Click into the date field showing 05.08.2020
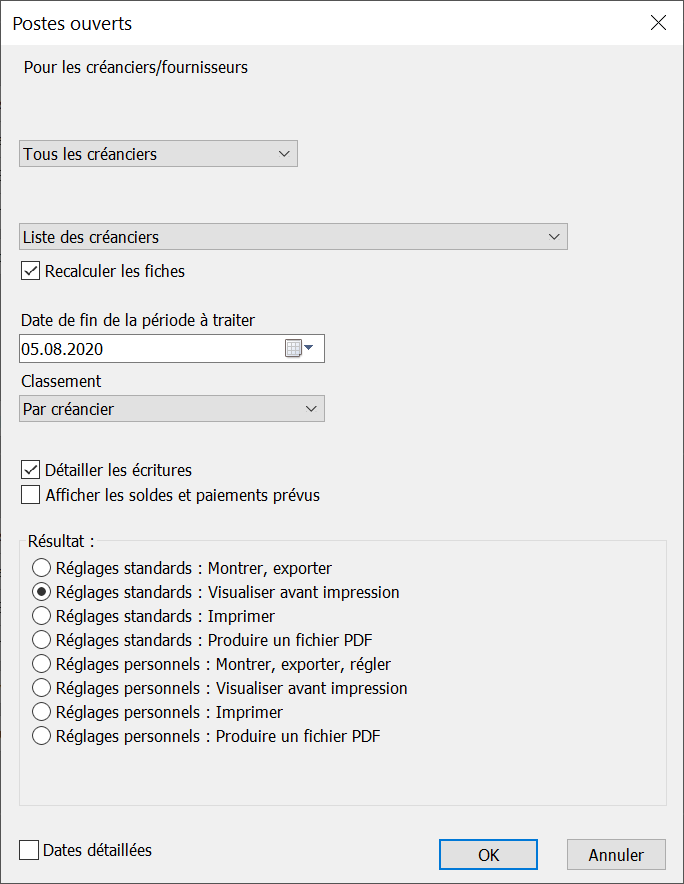Viewport: 684px width, 884px height. 151,349
